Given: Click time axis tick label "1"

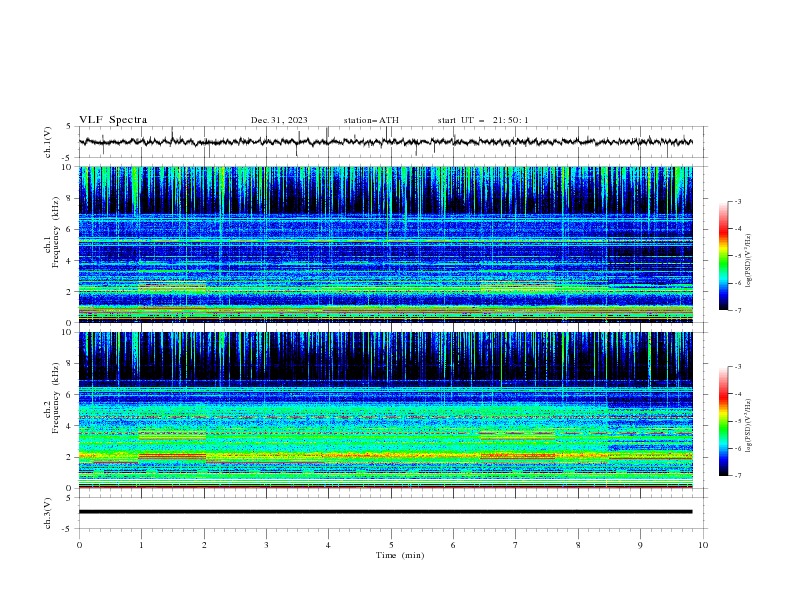Looking at the screenshot, I should [141, 545].
